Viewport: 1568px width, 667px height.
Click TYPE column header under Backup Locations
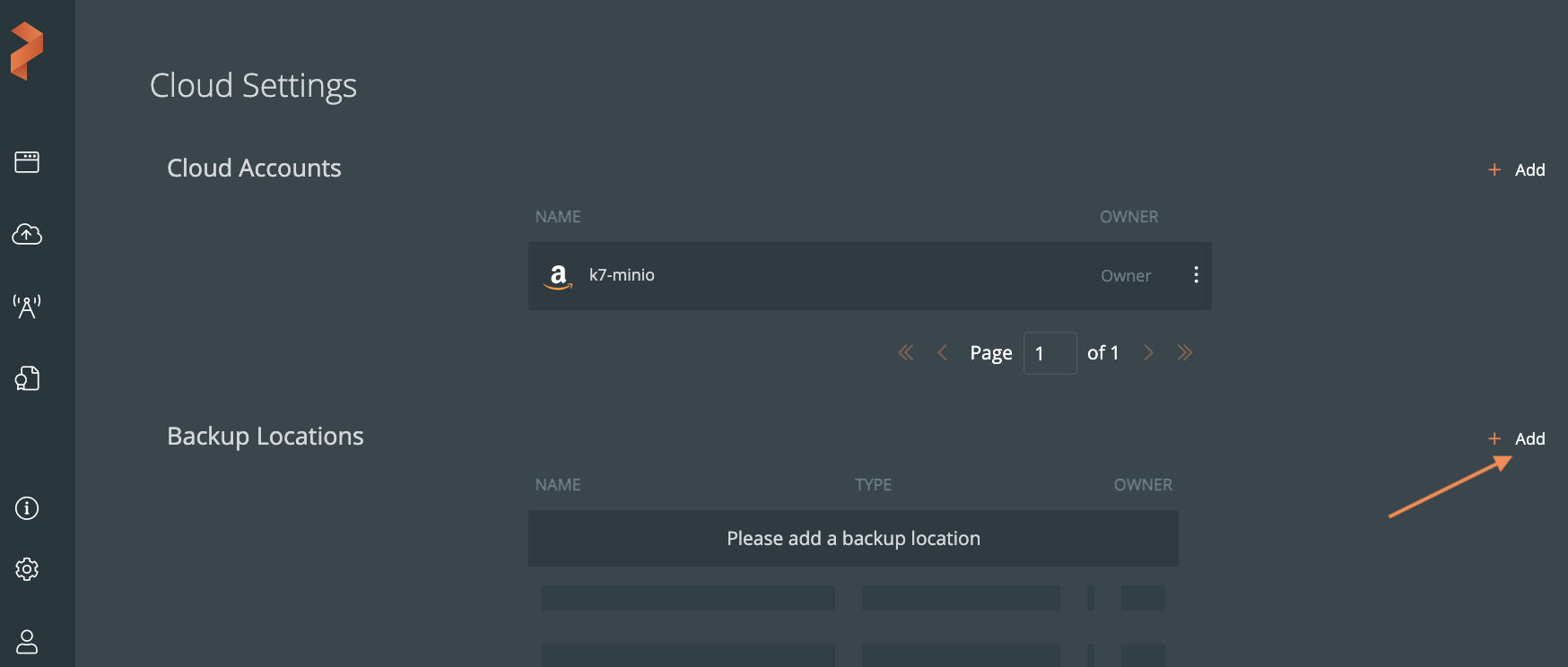tap(873, 485)
